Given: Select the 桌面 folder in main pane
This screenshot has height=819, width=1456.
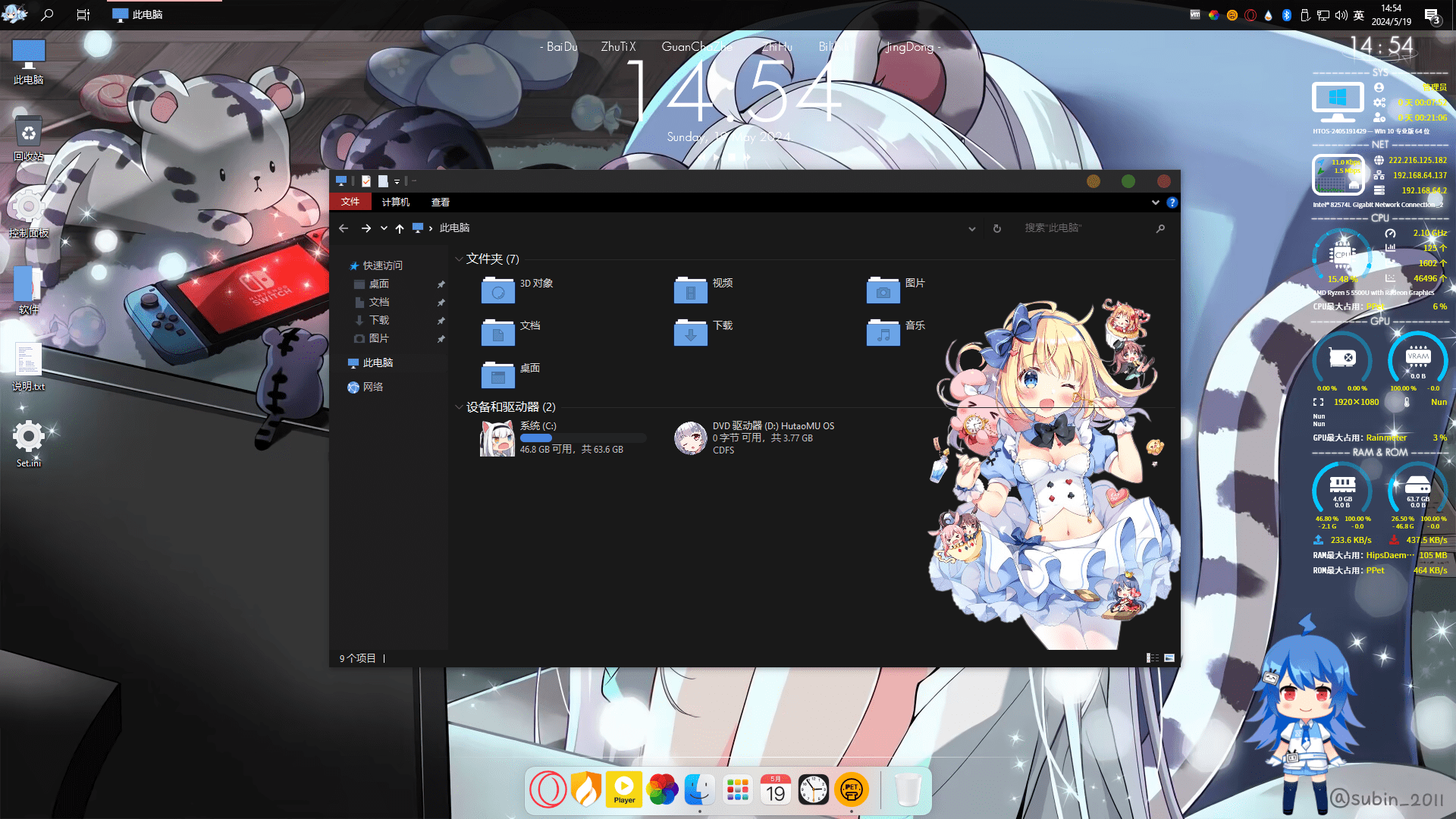Looking at the screenshot, I should pos(511,373).
